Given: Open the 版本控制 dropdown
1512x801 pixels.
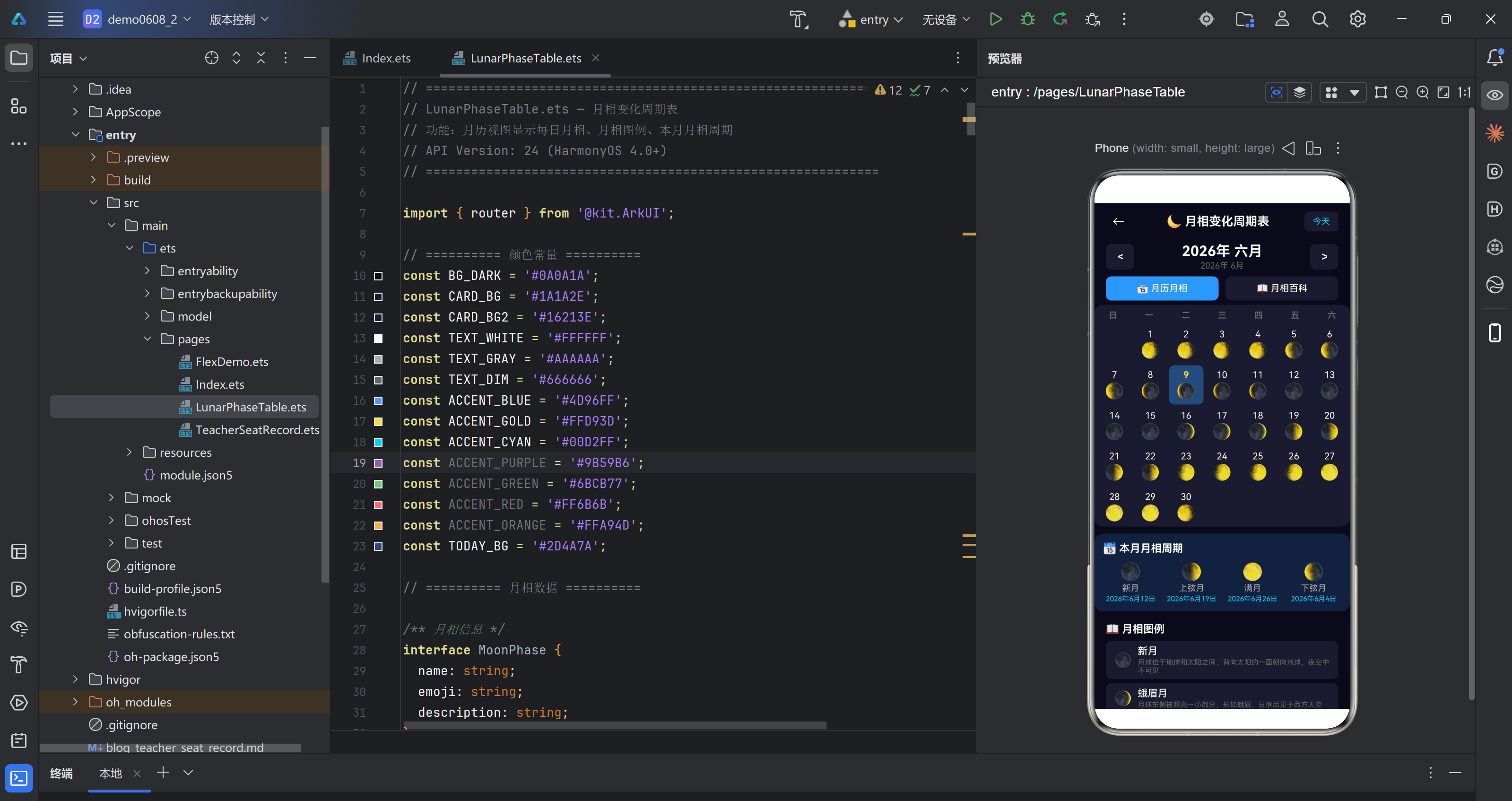Looking at the screenshot, I should click(239, 19).
